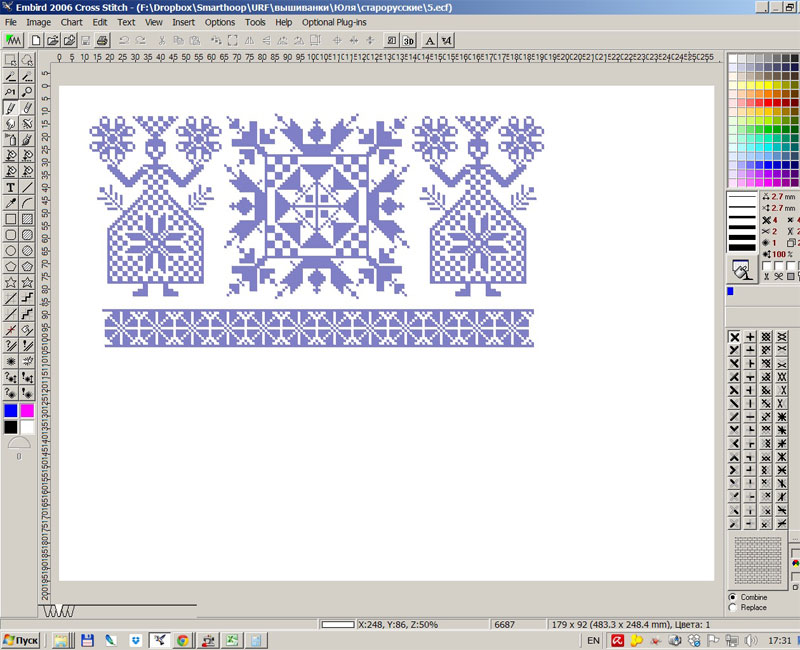Select the curved arc tool
This screenshot has width=800, height=650.
27,203
